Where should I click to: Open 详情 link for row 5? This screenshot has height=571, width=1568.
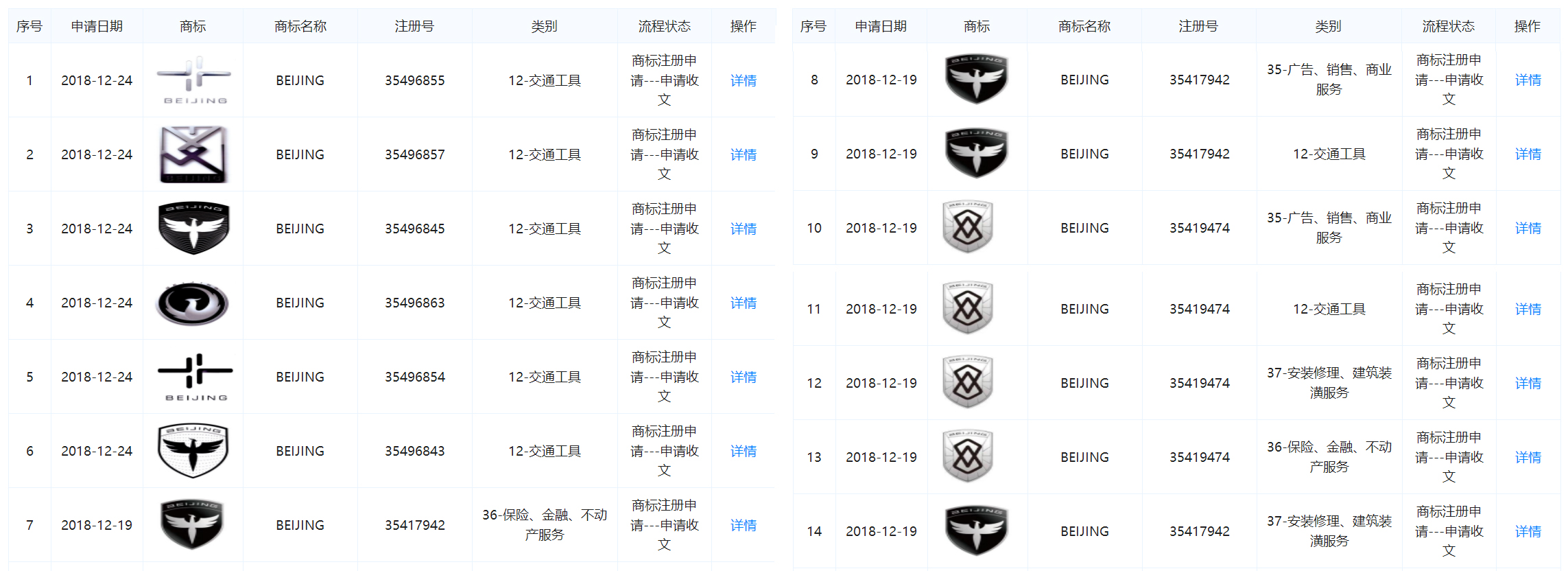(x=743, y=377)
